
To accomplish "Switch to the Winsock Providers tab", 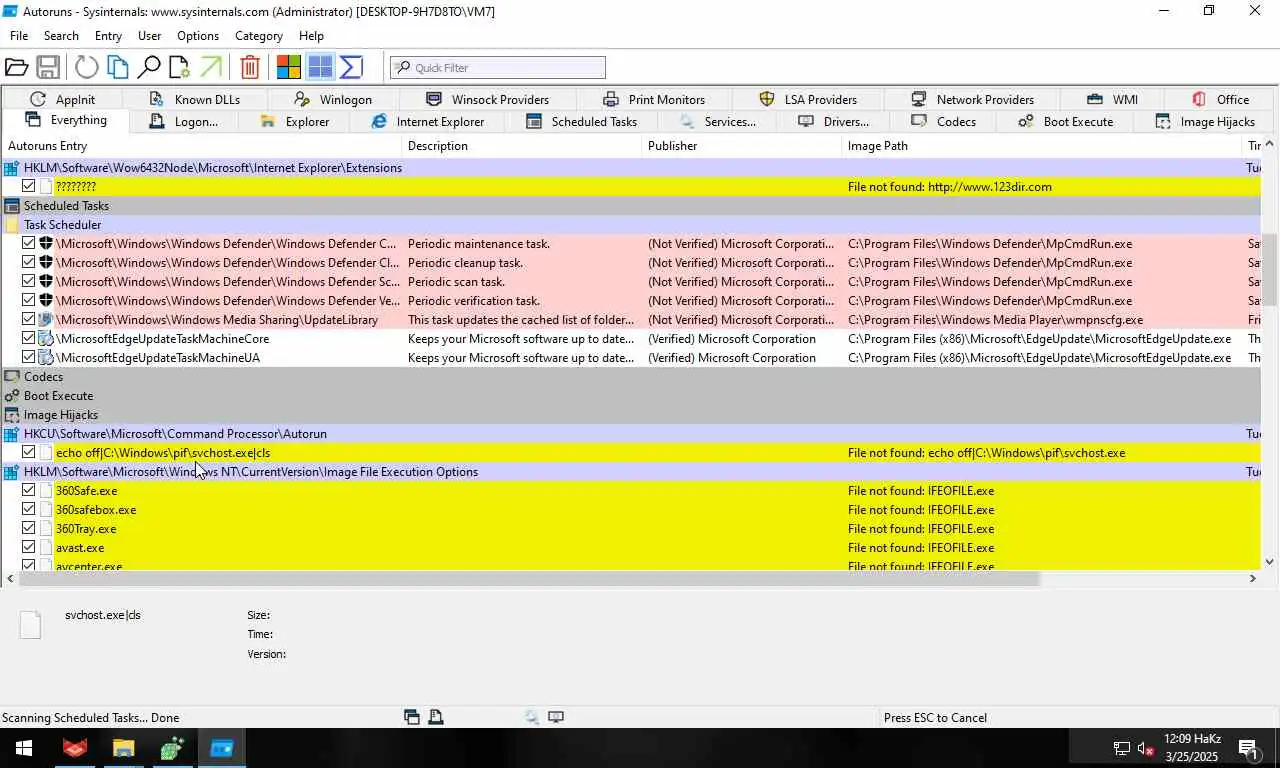I will [487, 99].
